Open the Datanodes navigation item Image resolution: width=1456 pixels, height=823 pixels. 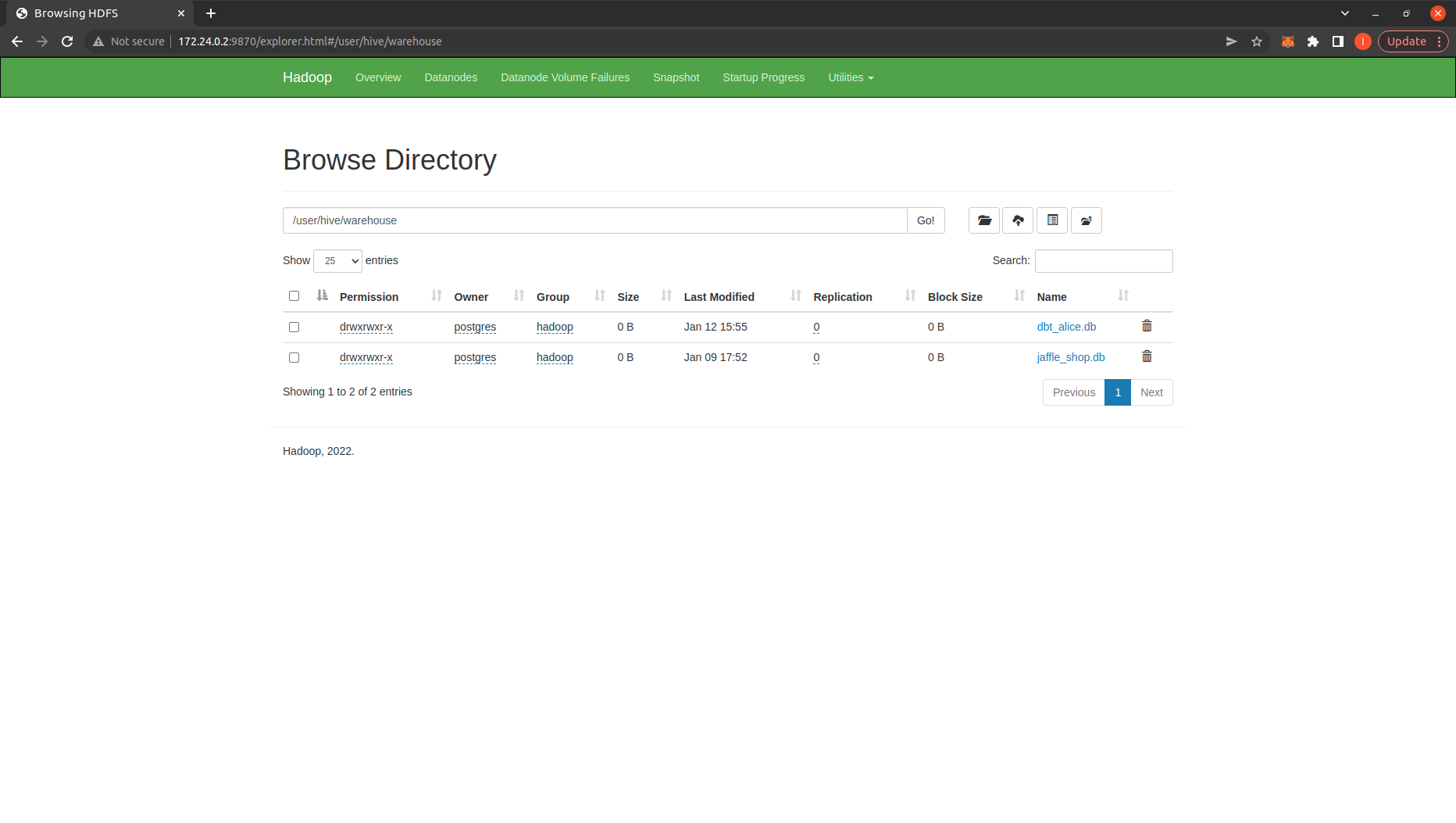451,77
